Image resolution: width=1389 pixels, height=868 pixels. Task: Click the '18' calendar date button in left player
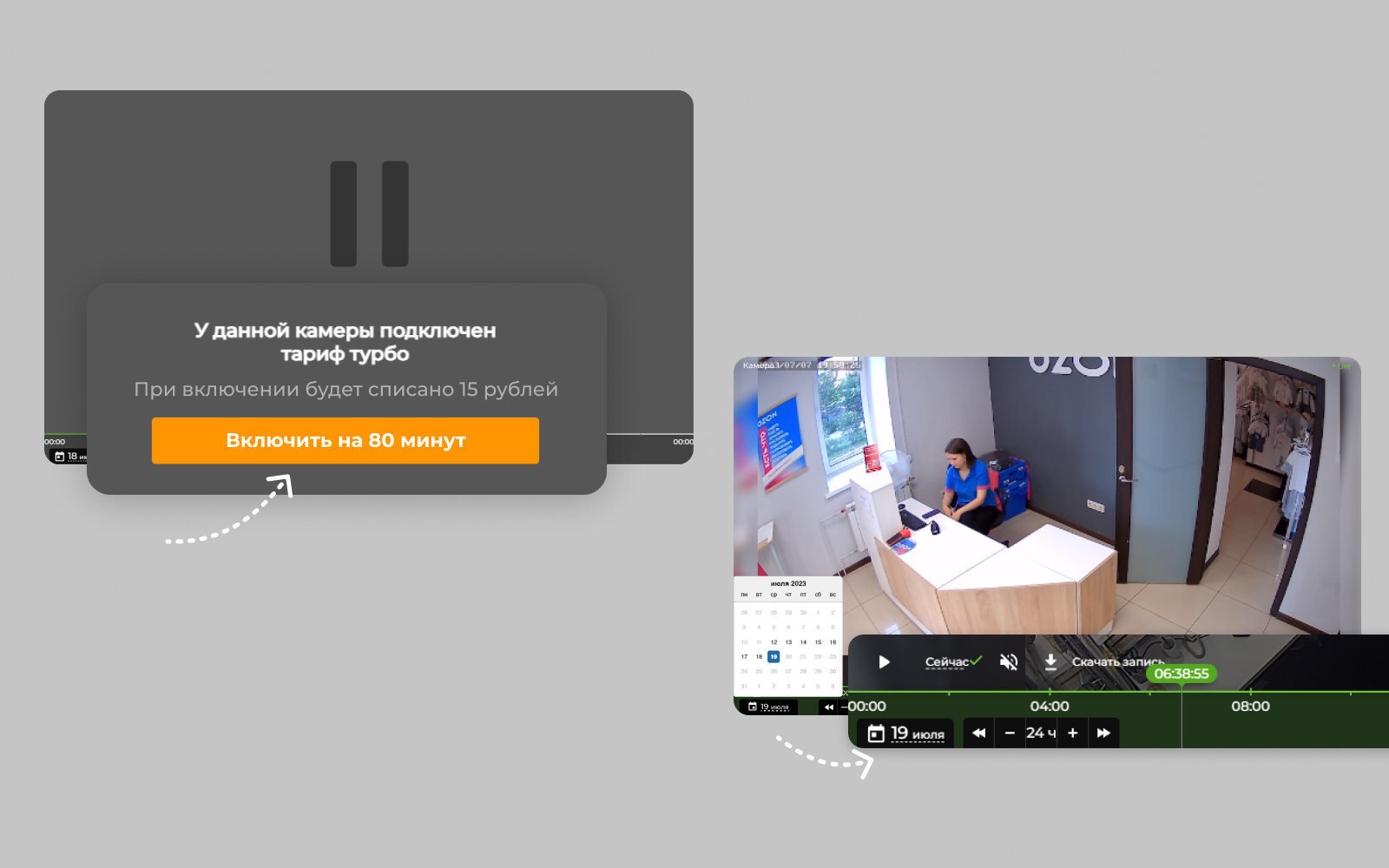pyautogui.click(x=69, y=457)
